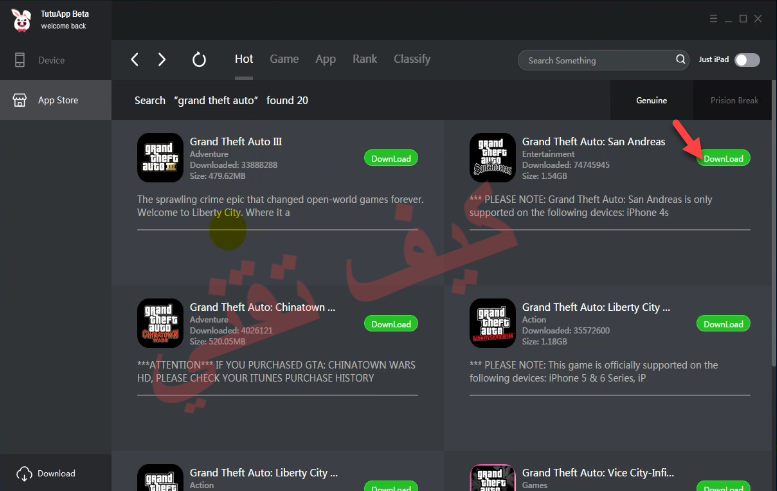Click the store icon beside App Store

(x=19, y=100)
